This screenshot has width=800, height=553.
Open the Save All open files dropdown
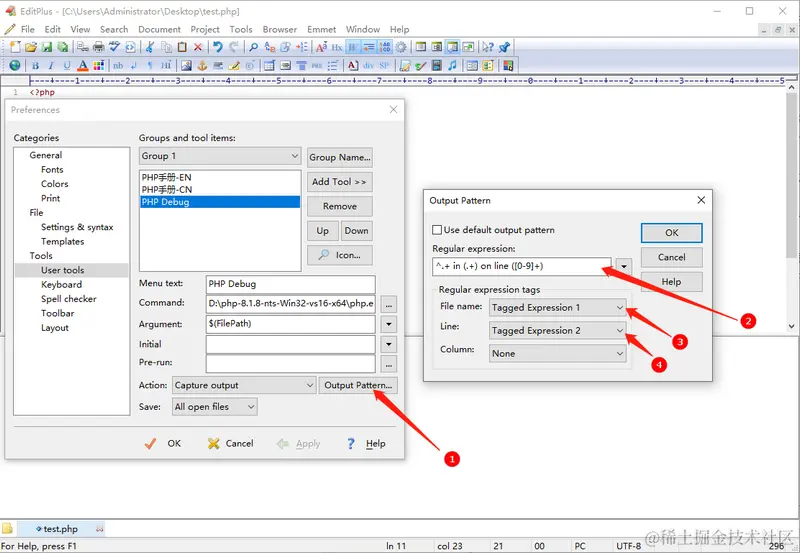(x=215, y=407)
